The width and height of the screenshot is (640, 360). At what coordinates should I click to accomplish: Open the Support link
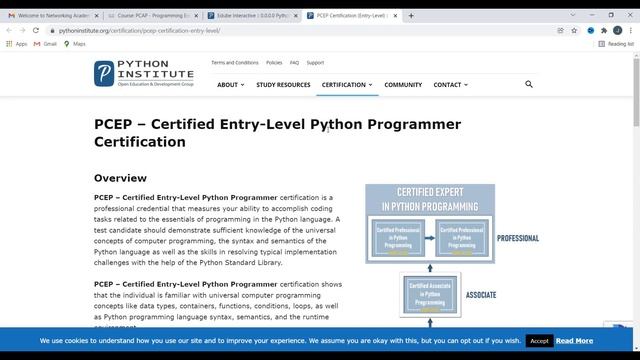pos(315,63)
